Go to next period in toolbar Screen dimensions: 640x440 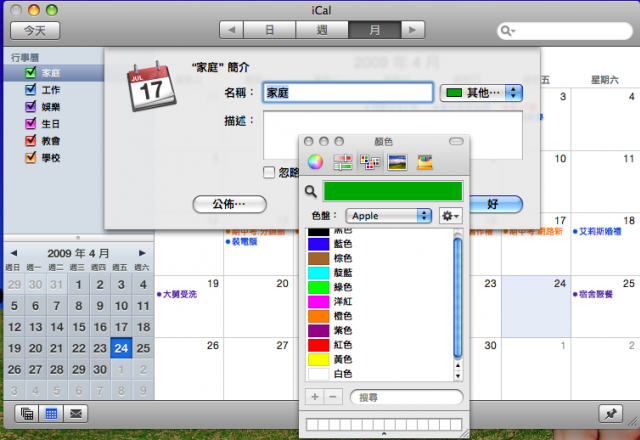click(x=413, y=30)
